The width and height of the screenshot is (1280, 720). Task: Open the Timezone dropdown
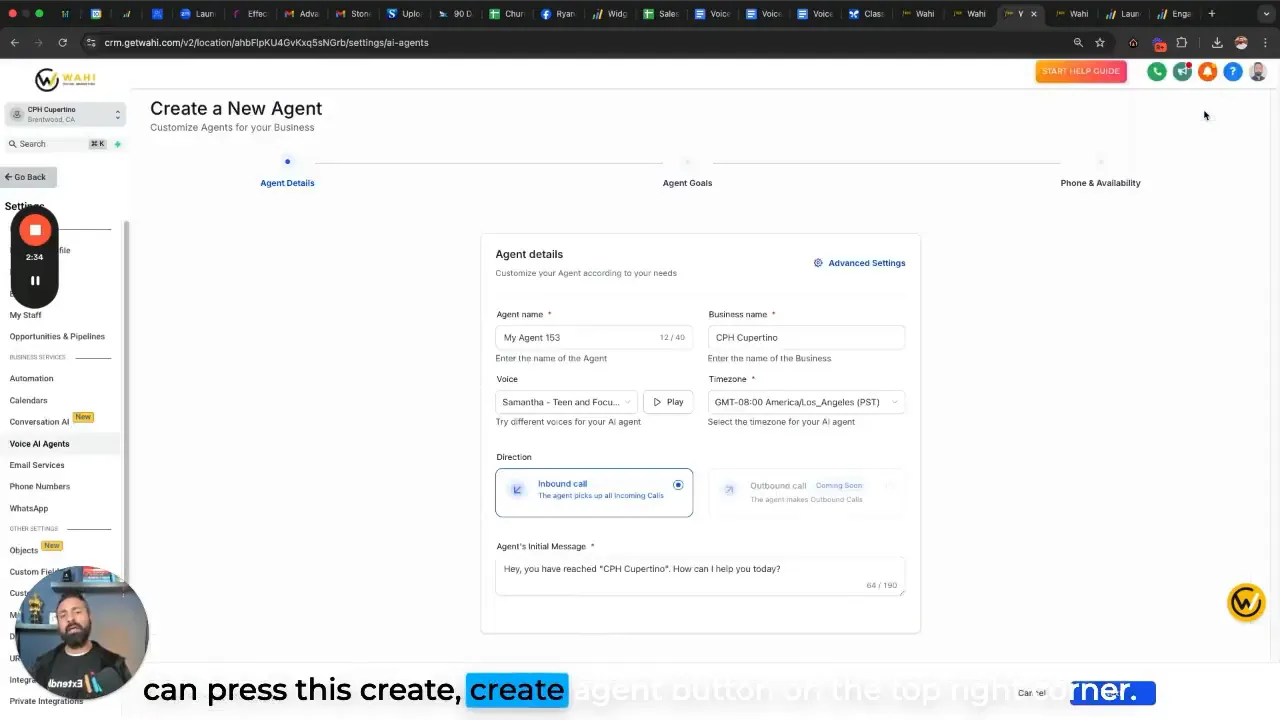806,402
